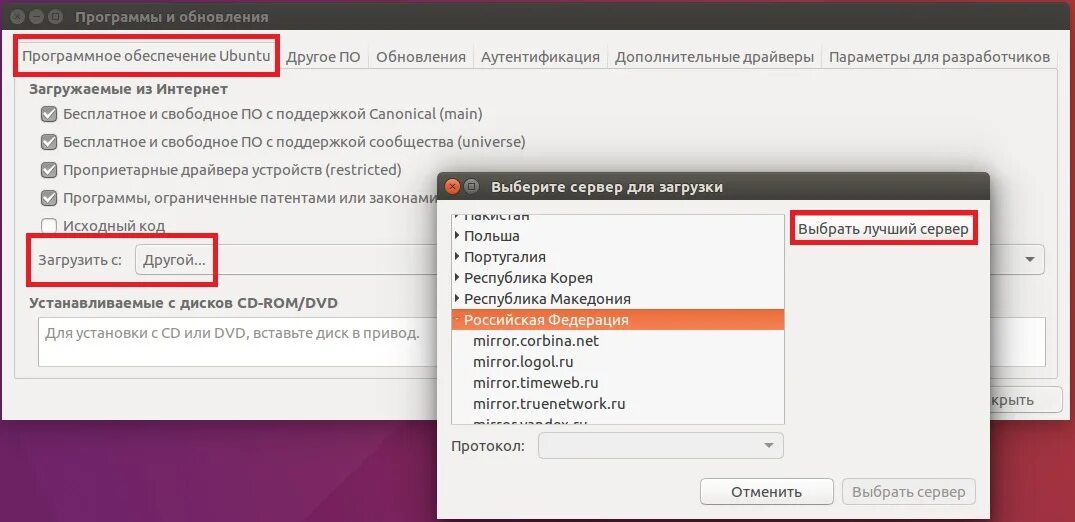This screenshot has height=522, width=1075.
Task: Open the Загрузить с dropdown showing Другой...
Action: [x=590, y=260]
